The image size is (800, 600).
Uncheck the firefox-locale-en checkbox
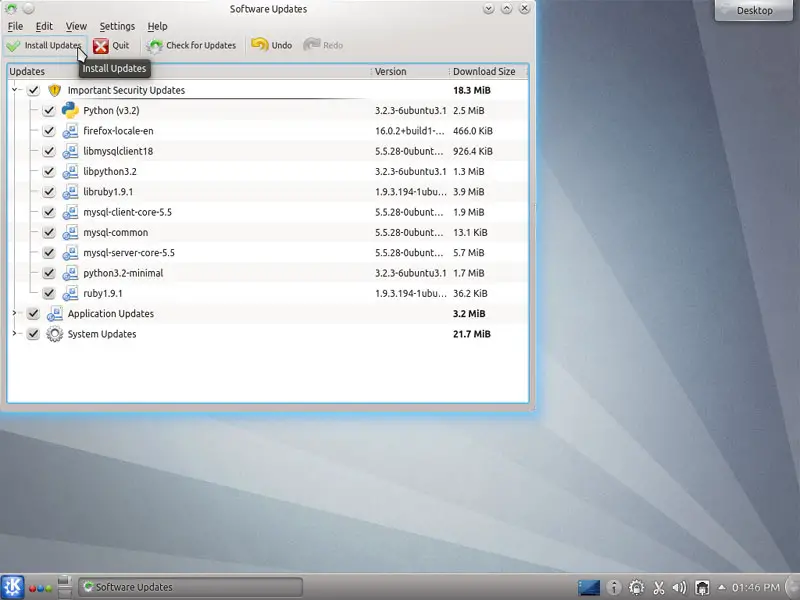[48, 131]
